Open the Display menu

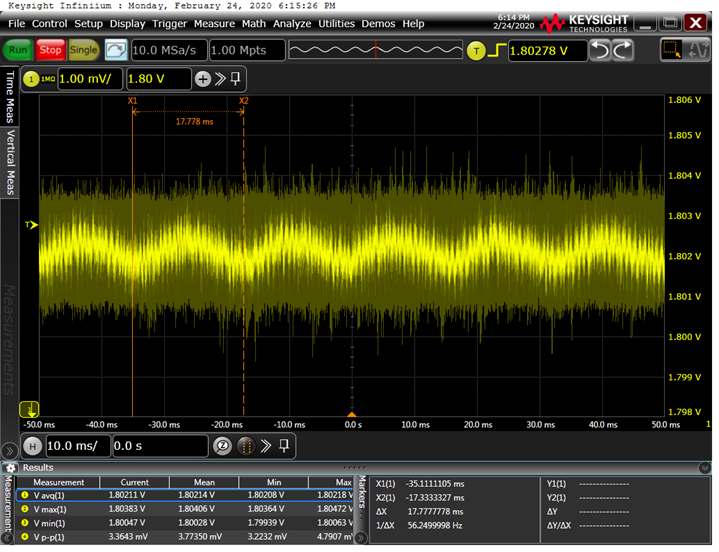tap(127, 23)
